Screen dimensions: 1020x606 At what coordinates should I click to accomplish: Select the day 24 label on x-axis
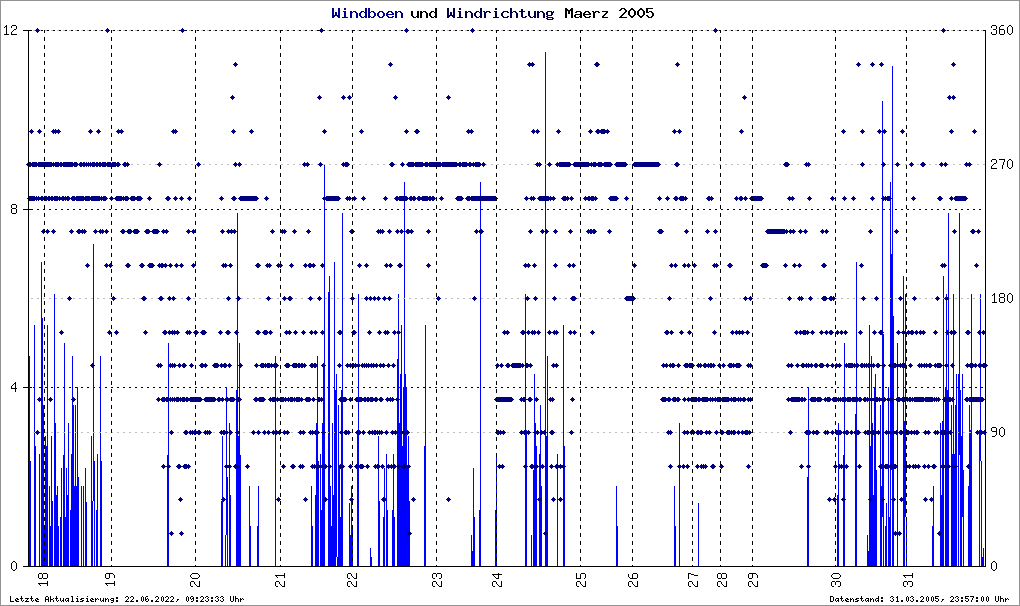pyautogui.click(x=497, y=577)
